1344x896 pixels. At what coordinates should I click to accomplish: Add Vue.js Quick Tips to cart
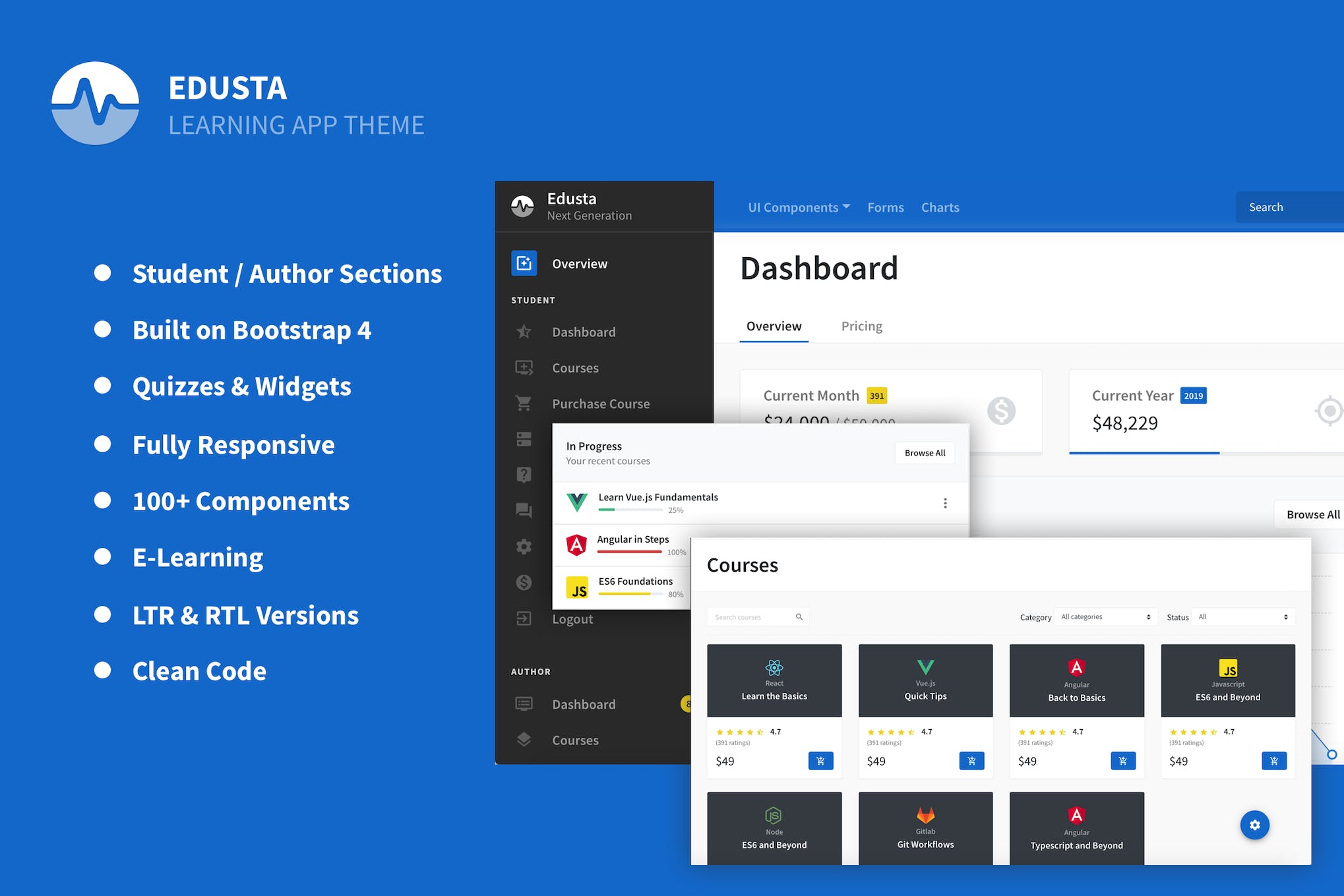971,761
